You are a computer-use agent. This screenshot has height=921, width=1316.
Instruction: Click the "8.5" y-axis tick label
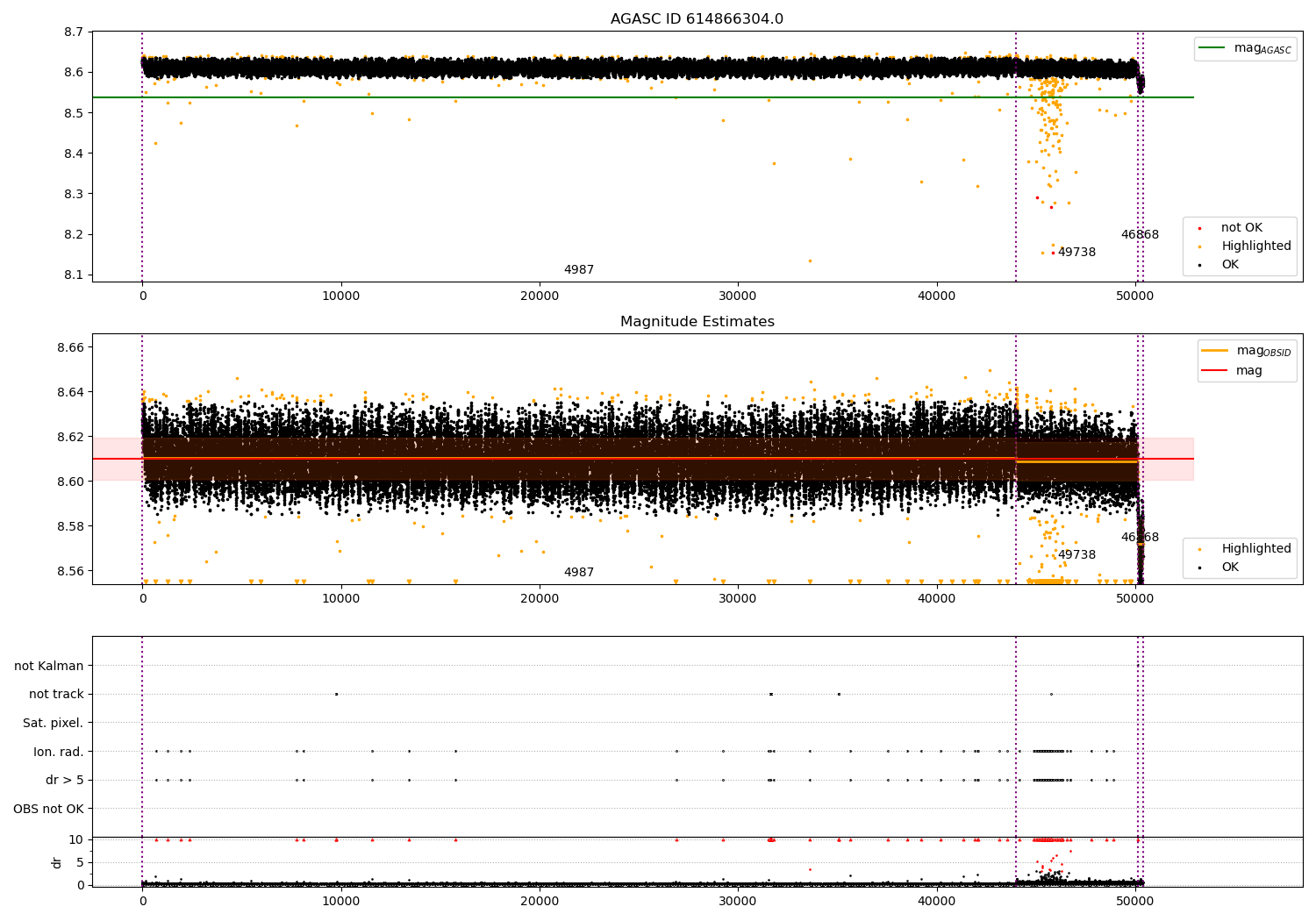[x=75, y=113]
